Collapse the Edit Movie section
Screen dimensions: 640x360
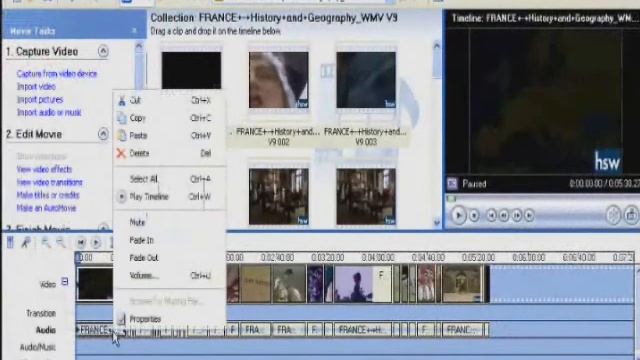coord(103,133)
